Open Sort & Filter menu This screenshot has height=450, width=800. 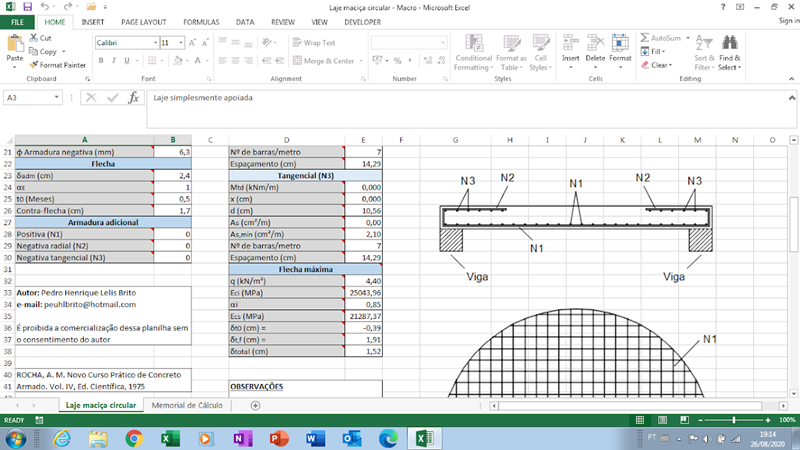tap(704, 53)
